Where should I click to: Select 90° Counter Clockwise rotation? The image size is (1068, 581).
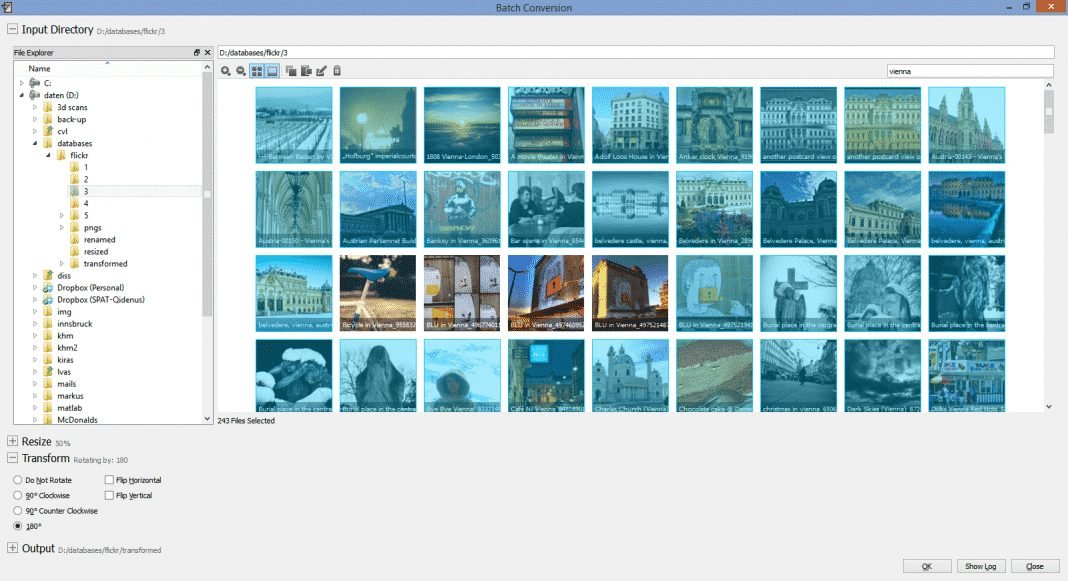click(x=56, y=511)
